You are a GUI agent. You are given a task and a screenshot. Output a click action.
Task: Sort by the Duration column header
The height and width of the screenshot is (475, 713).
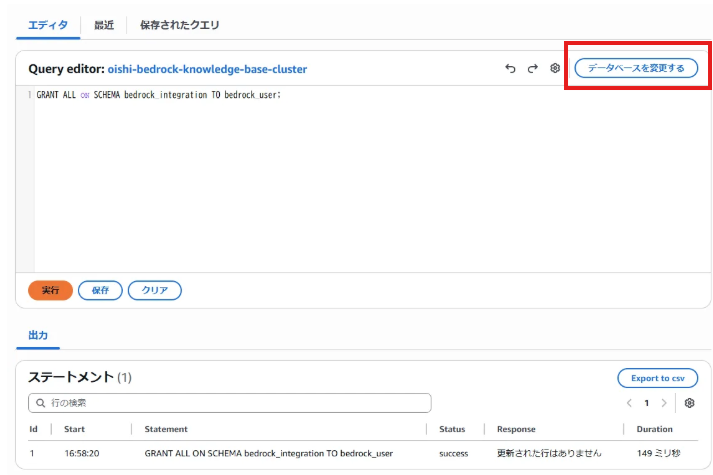654,429
